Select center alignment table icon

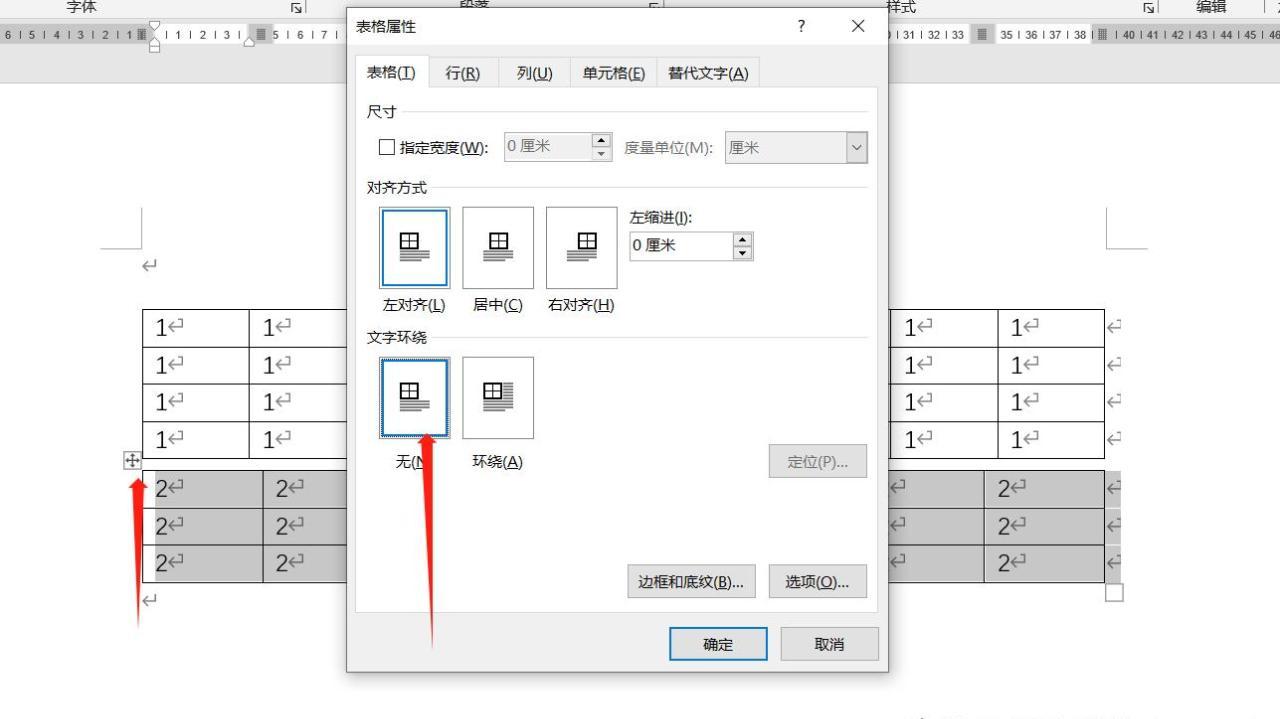498,247
